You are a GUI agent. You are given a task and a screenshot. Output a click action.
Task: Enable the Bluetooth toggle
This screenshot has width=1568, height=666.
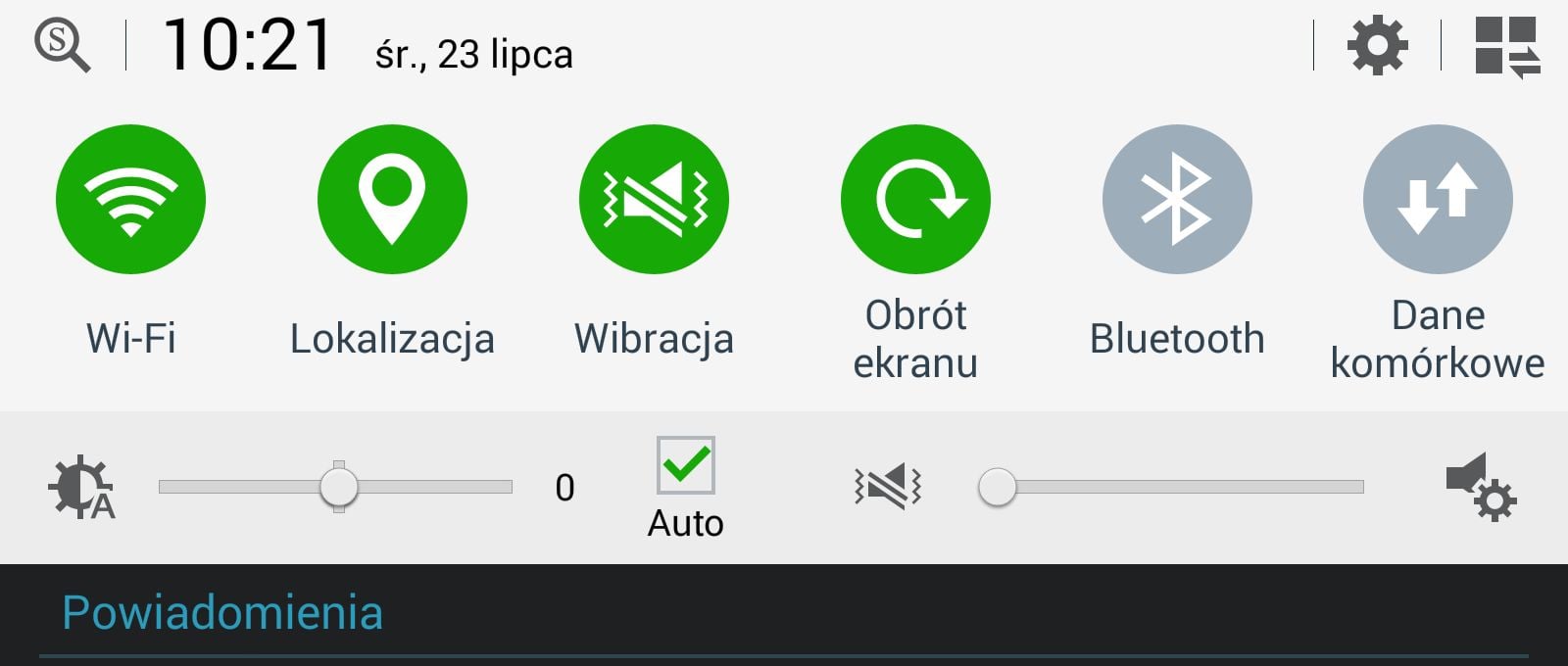(1177, 199)
